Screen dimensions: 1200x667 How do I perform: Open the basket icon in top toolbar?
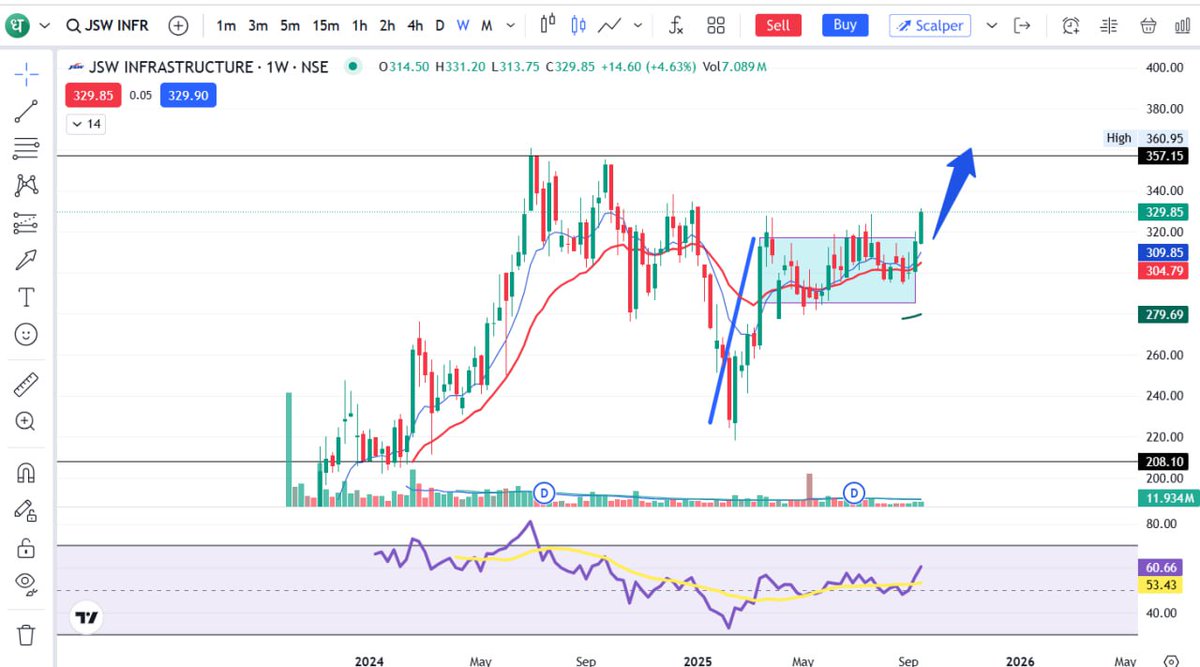[1148, 25]
